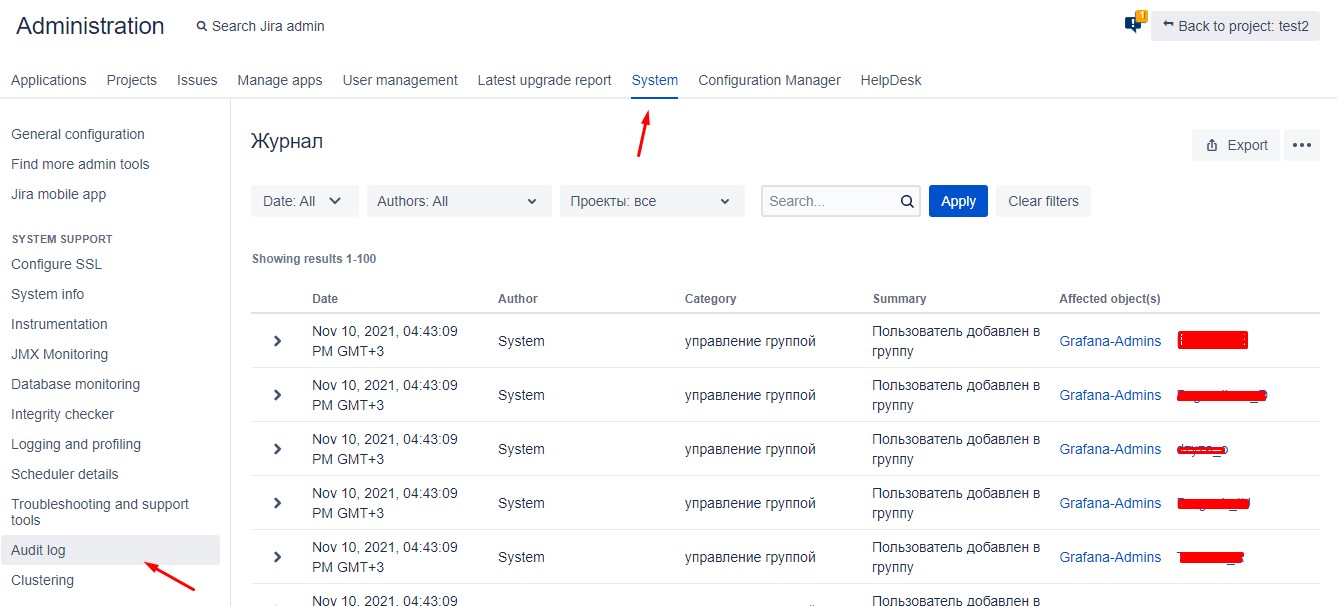The image size is (1337, 606).
Task: Open the Authors: All dropdown
Action: (459, 201)
